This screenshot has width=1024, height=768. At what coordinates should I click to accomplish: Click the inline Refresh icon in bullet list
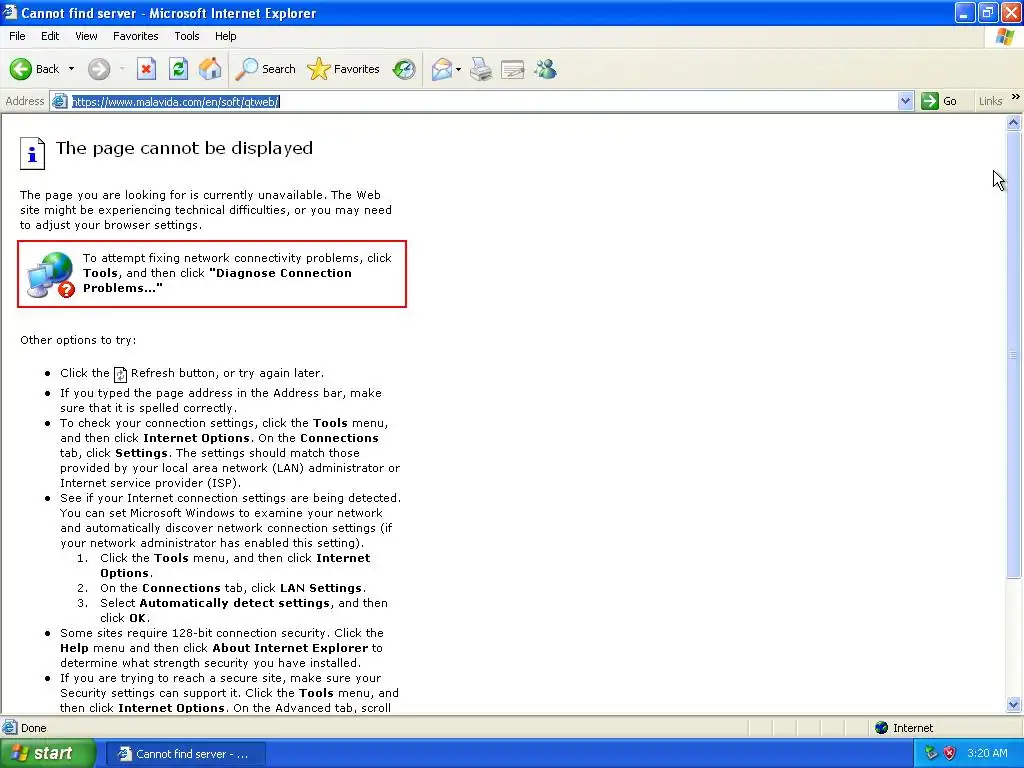[120, 374]
